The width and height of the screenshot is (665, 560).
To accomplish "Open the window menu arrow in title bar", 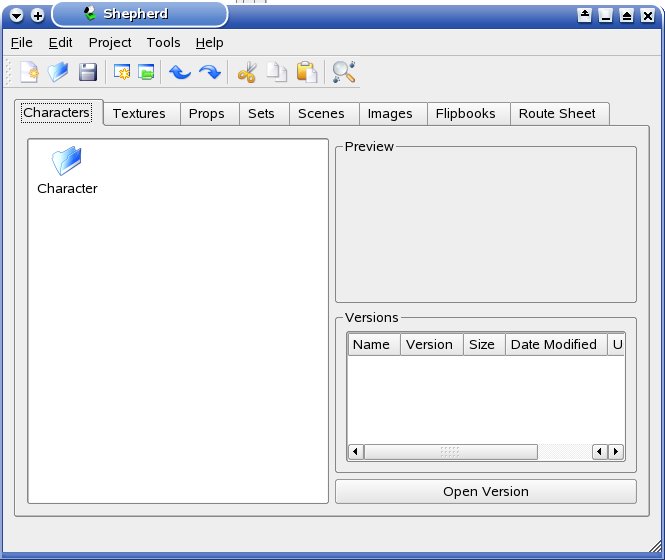I will [x=16, y=16].
